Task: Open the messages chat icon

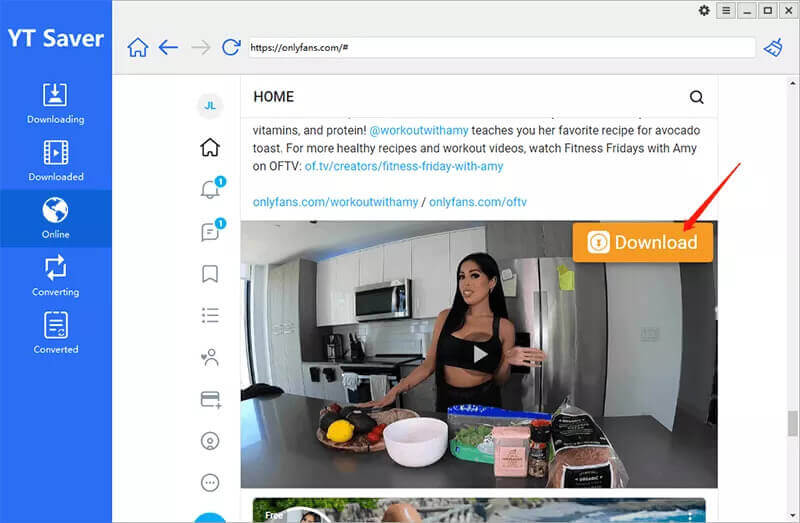Action: 210,232
